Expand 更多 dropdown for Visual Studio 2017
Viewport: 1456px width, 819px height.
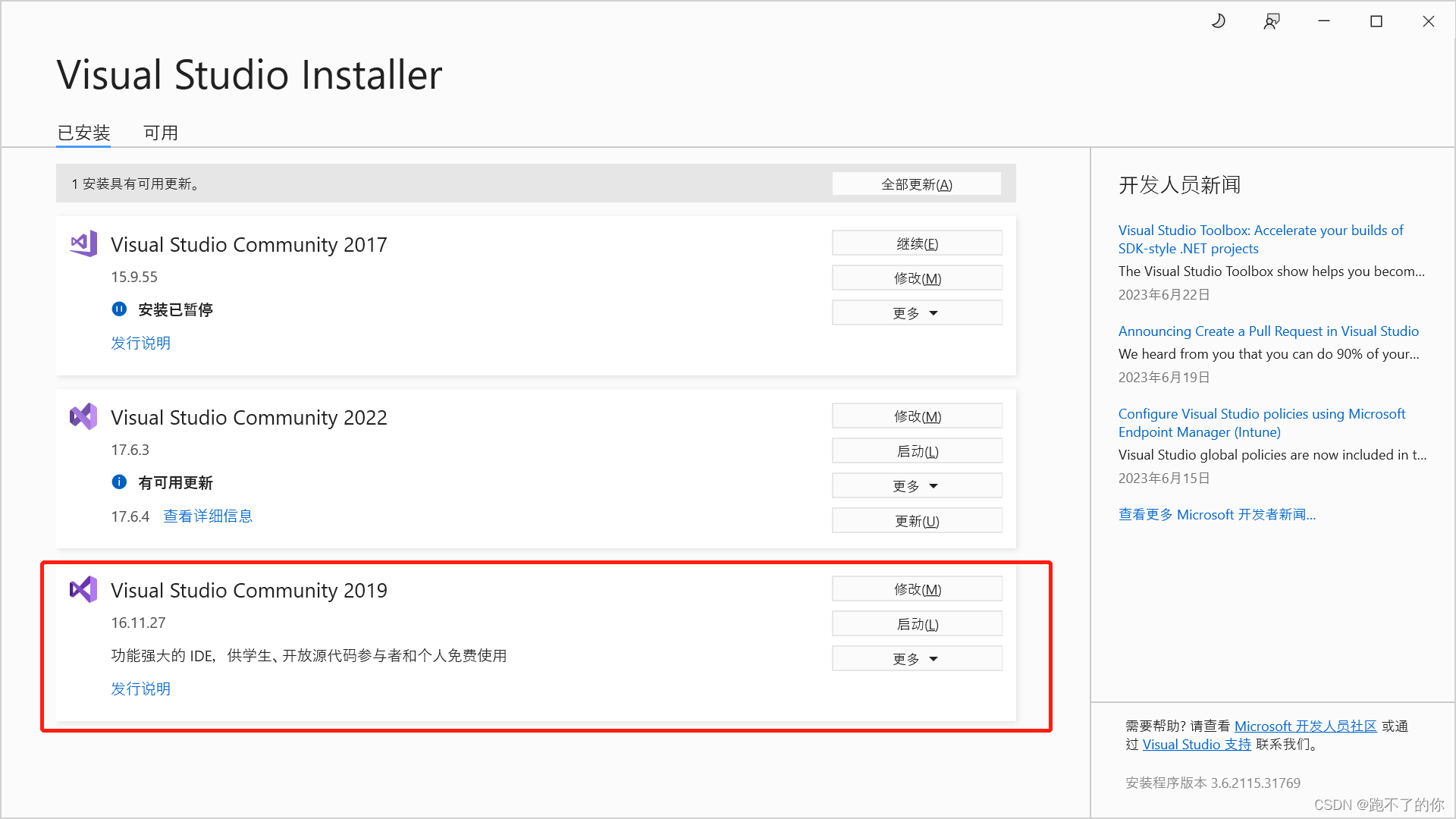917,313
